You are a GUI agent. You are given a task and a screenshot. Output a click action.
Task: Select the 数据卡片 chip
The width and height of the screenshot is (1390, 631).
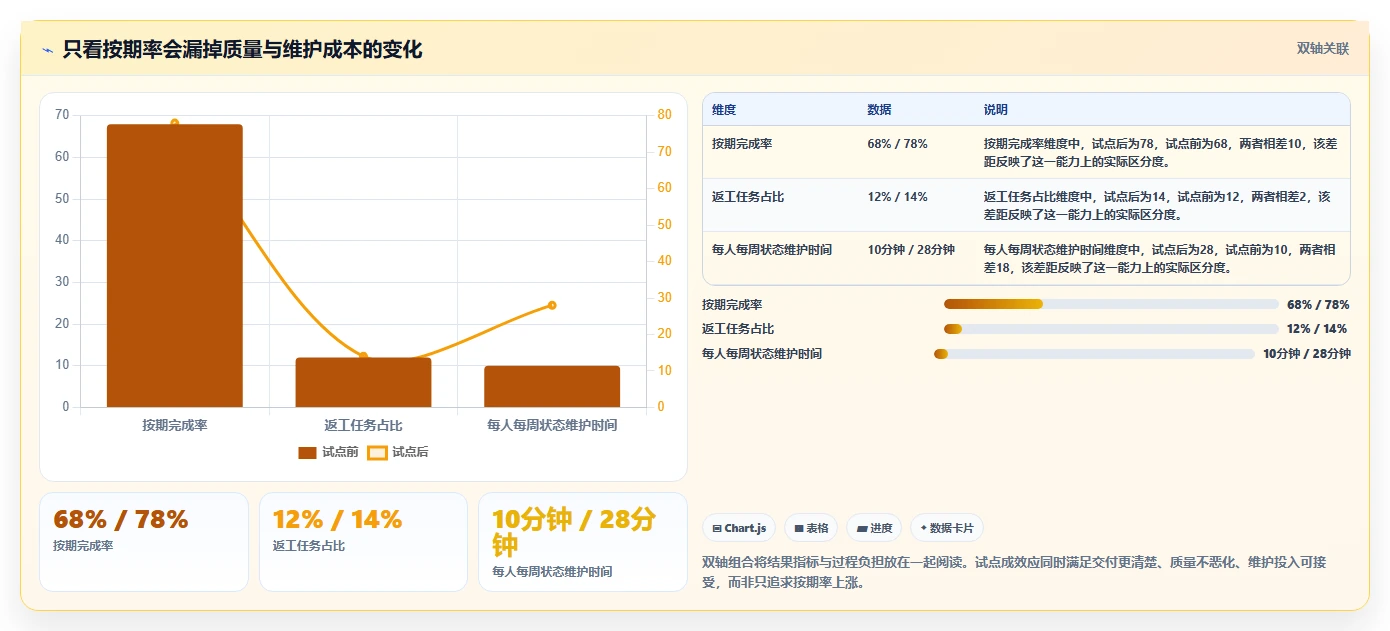click(946, 528)
